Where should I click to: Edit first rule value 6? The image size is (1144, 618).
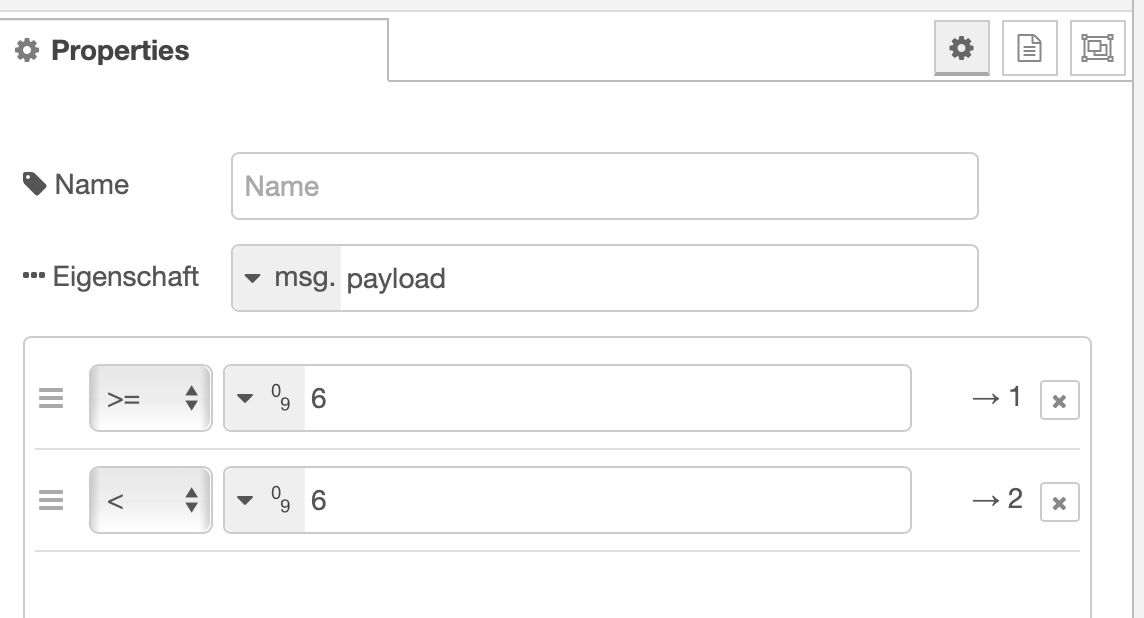(x=606, y=399)
